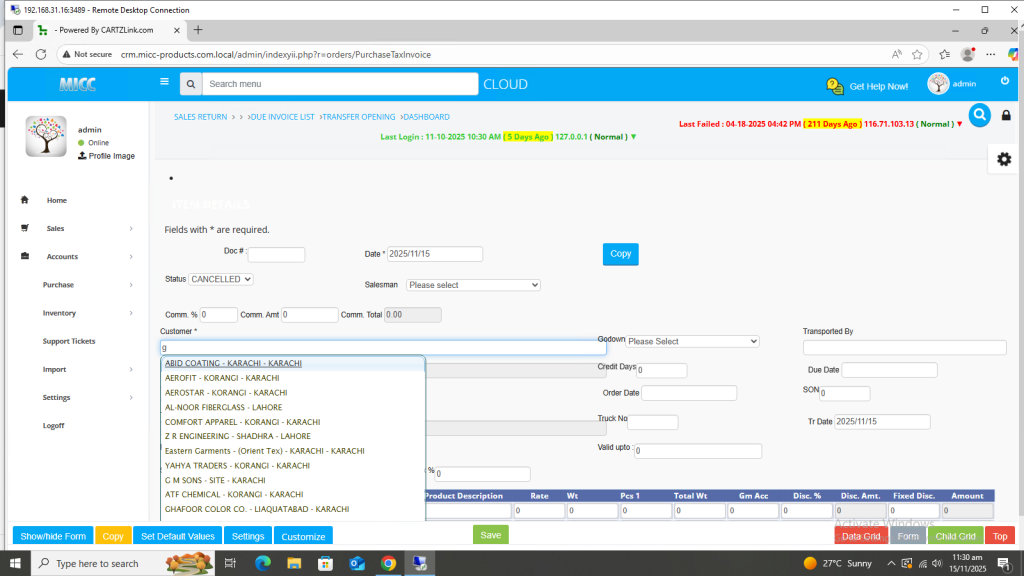
Task: Select AEROFIT - KORANGI - KARACHI from list
Action: click(x=222, y=378)
